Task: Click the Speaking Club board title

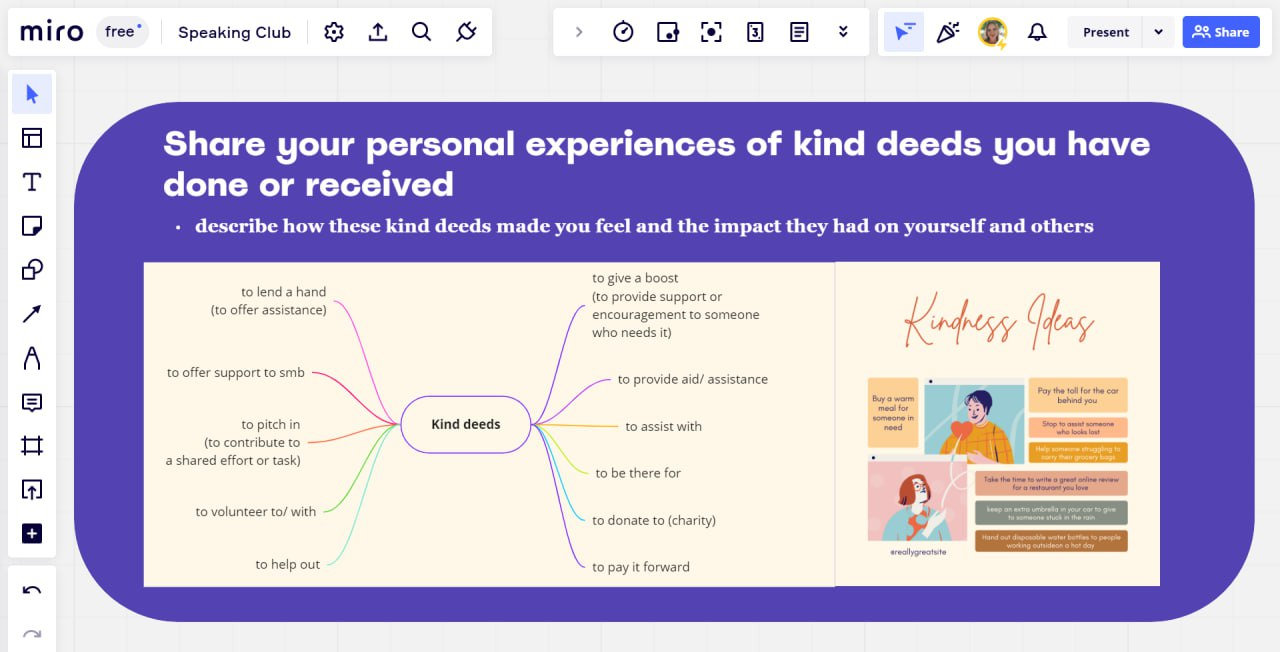Action: pos(234,32)
